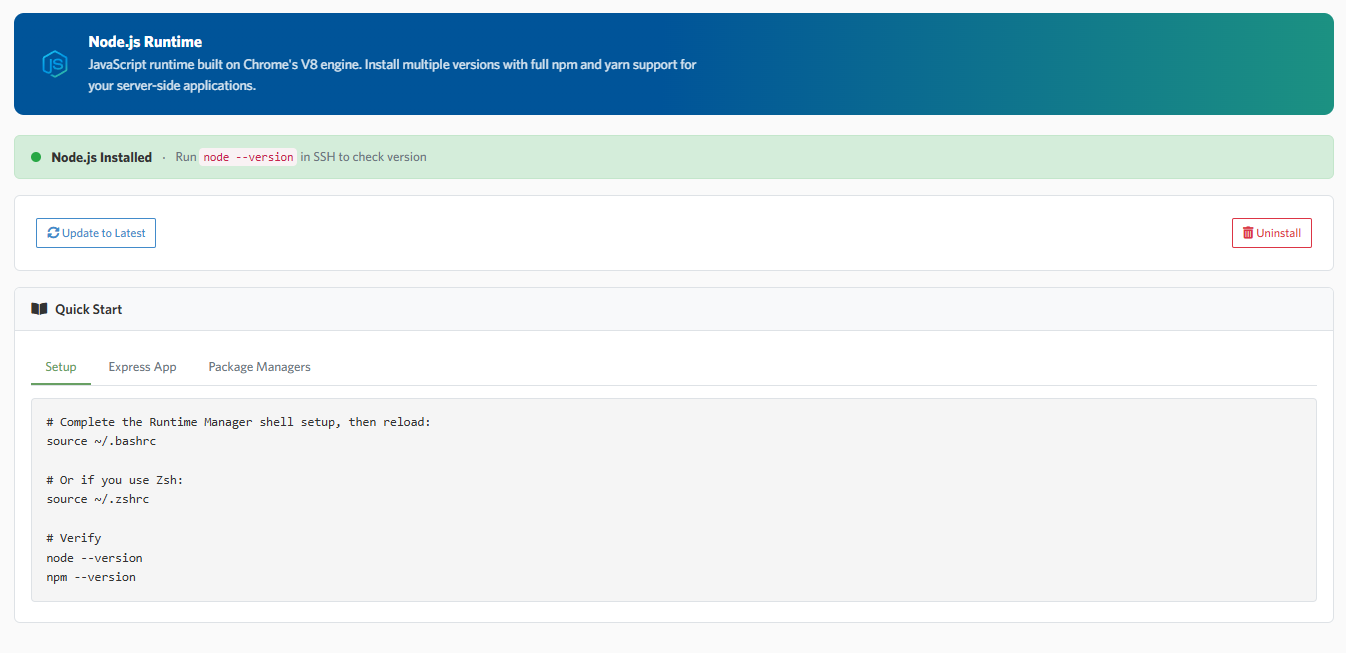Click the green installed status dot
The height and width of the screenshot is (653, 1346).
[36, 157]
